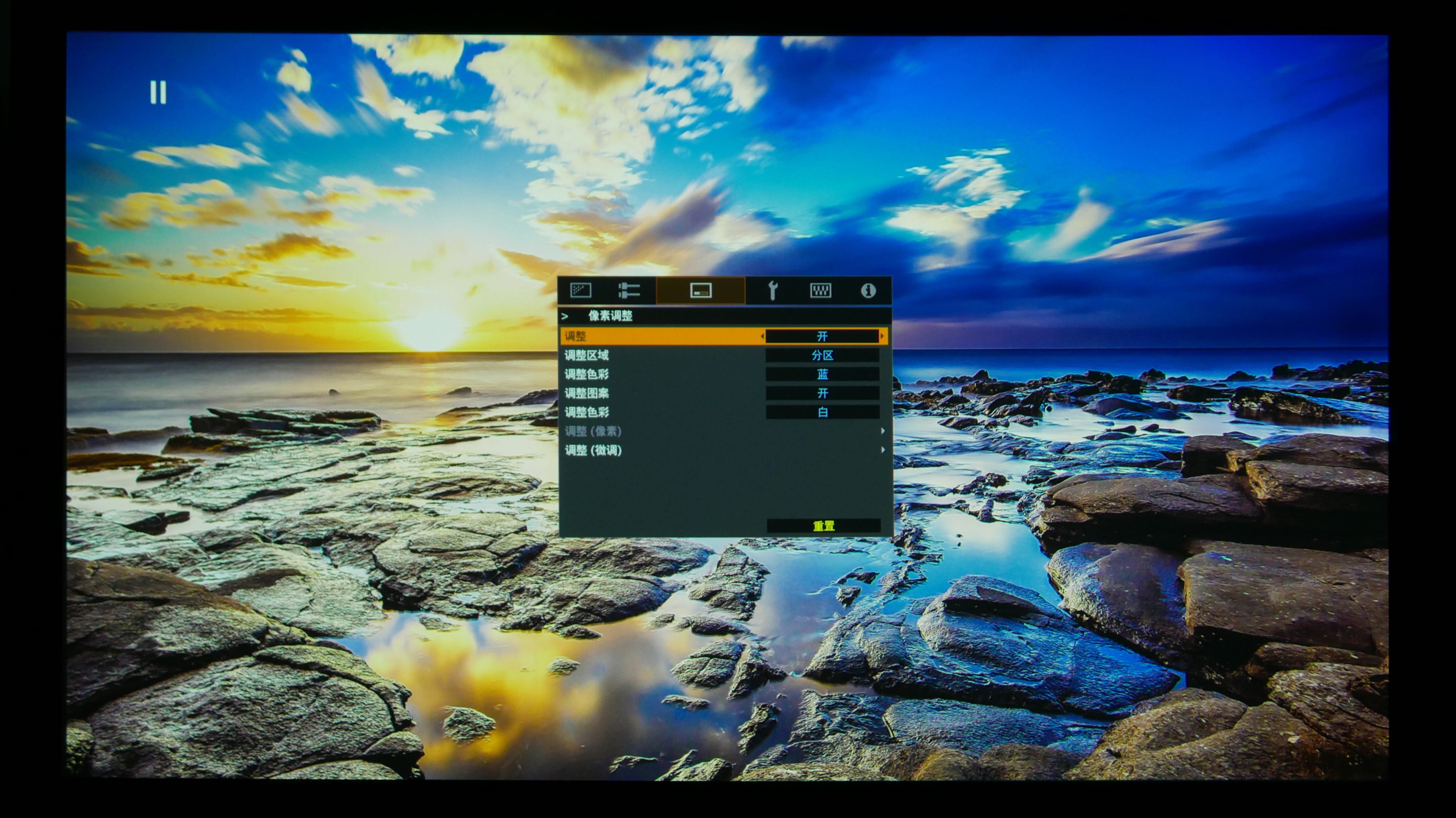Image resolution: width=1456 pixels, height=818 pixels.
Task: Select the 调整区域 menu row label
Action: click(x=587, y=356)
